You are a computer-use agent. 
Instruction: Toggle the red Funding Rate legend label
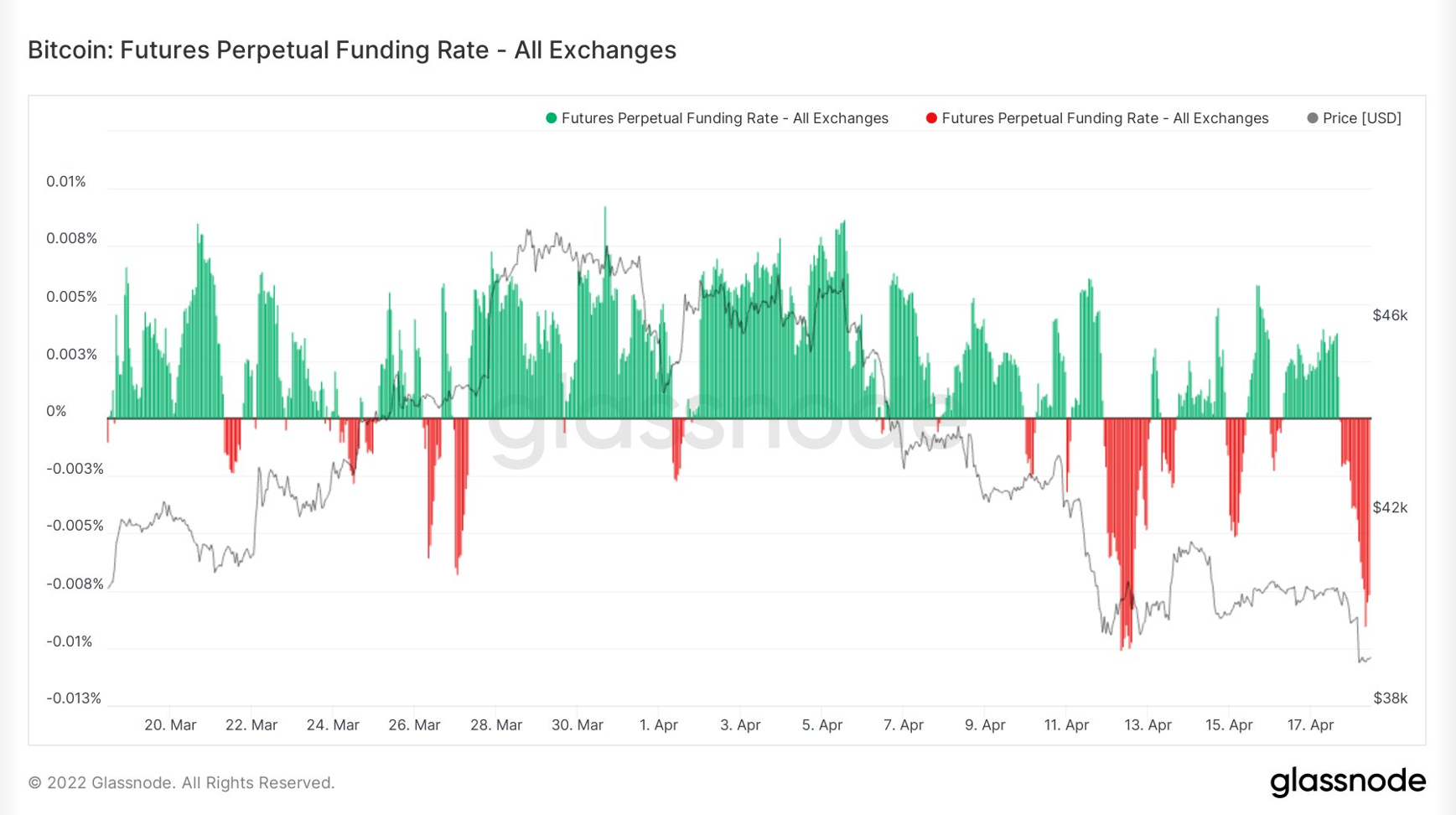[x=1105, y=118]
